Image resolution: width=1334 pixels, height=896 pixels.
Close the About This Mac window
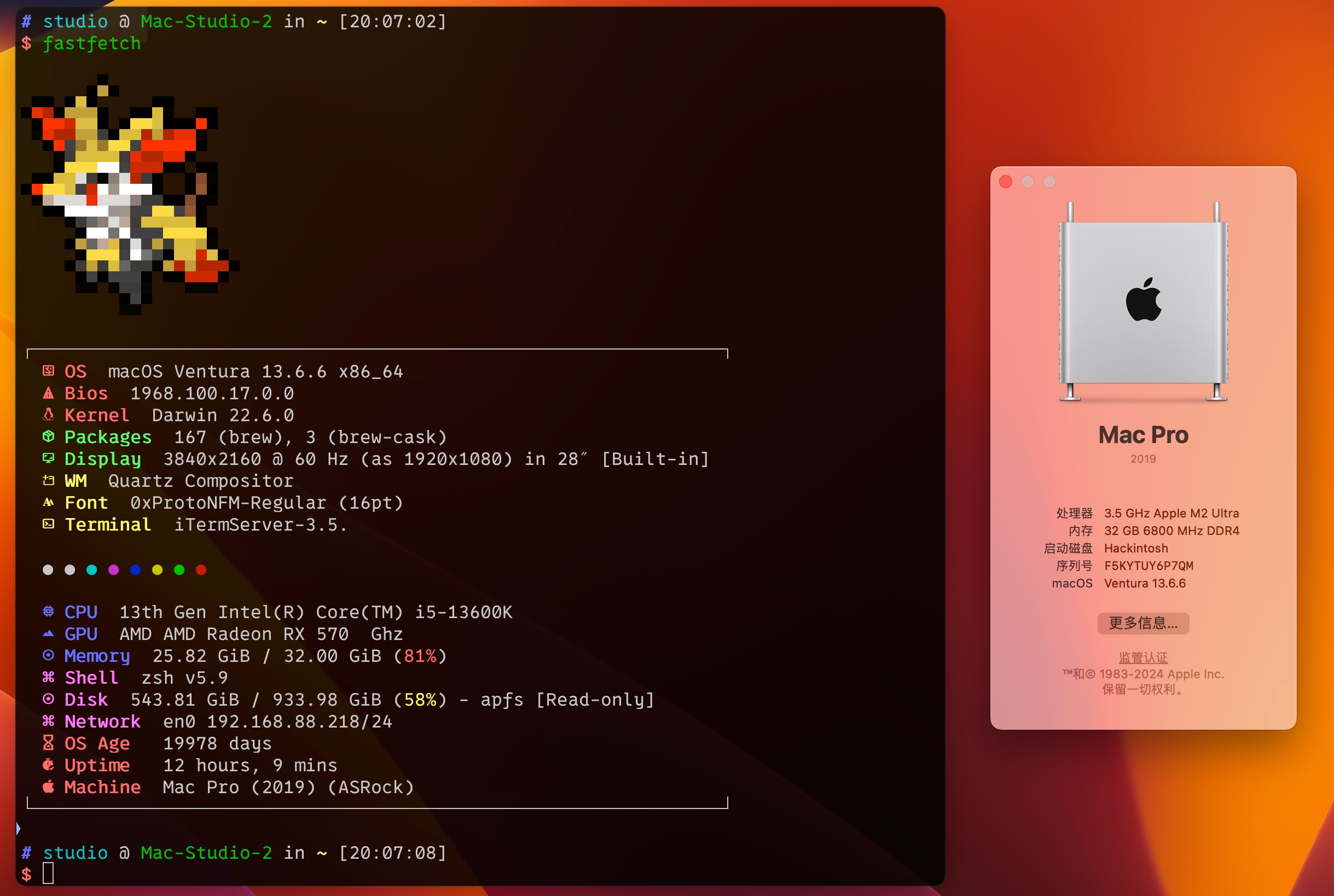tap(1006, 182)
